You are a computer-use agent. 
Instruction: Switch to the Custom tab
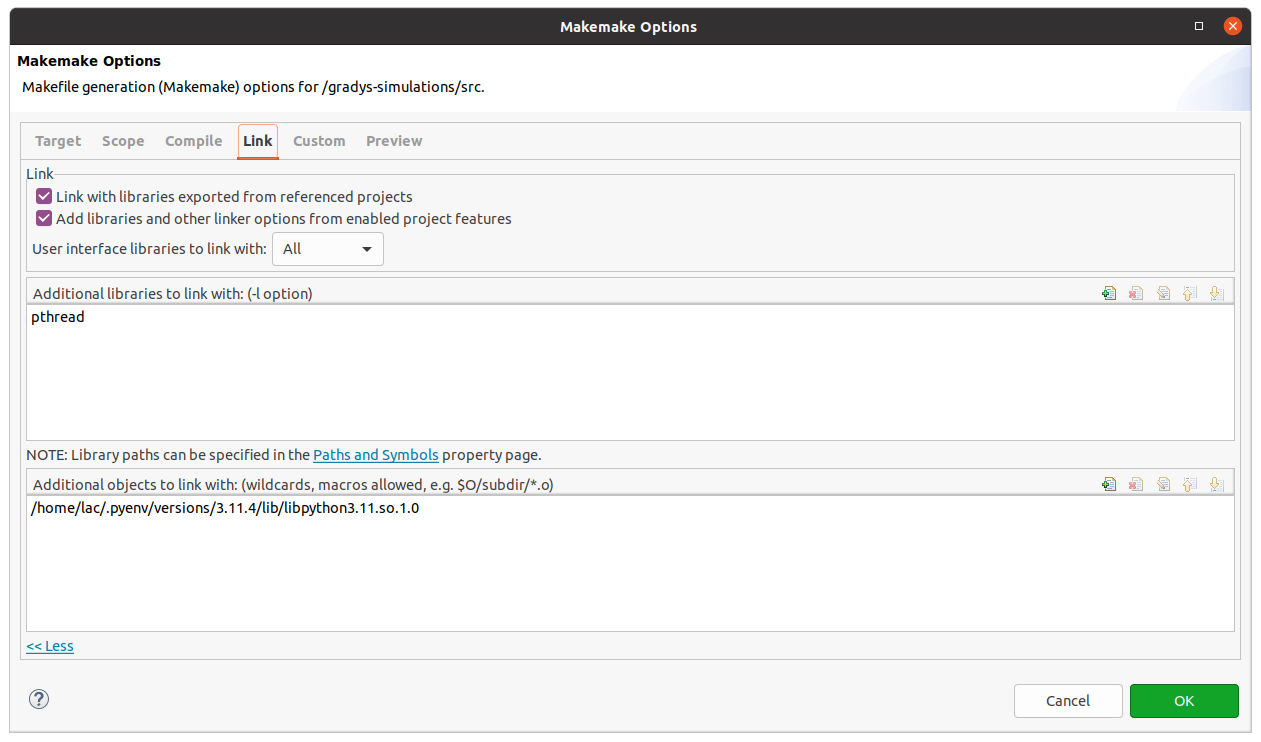[319, 141]
